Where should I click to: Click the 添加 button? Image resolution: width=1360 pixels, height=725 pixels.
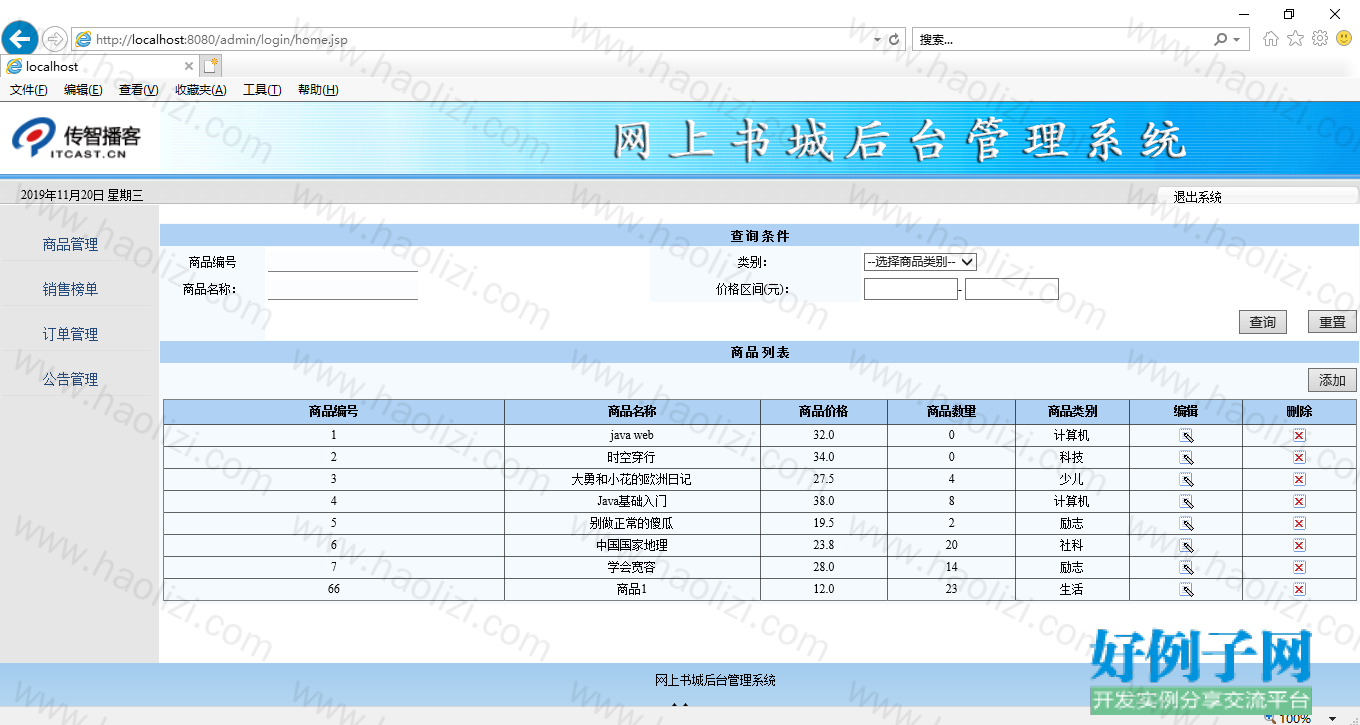[1332, 380]
